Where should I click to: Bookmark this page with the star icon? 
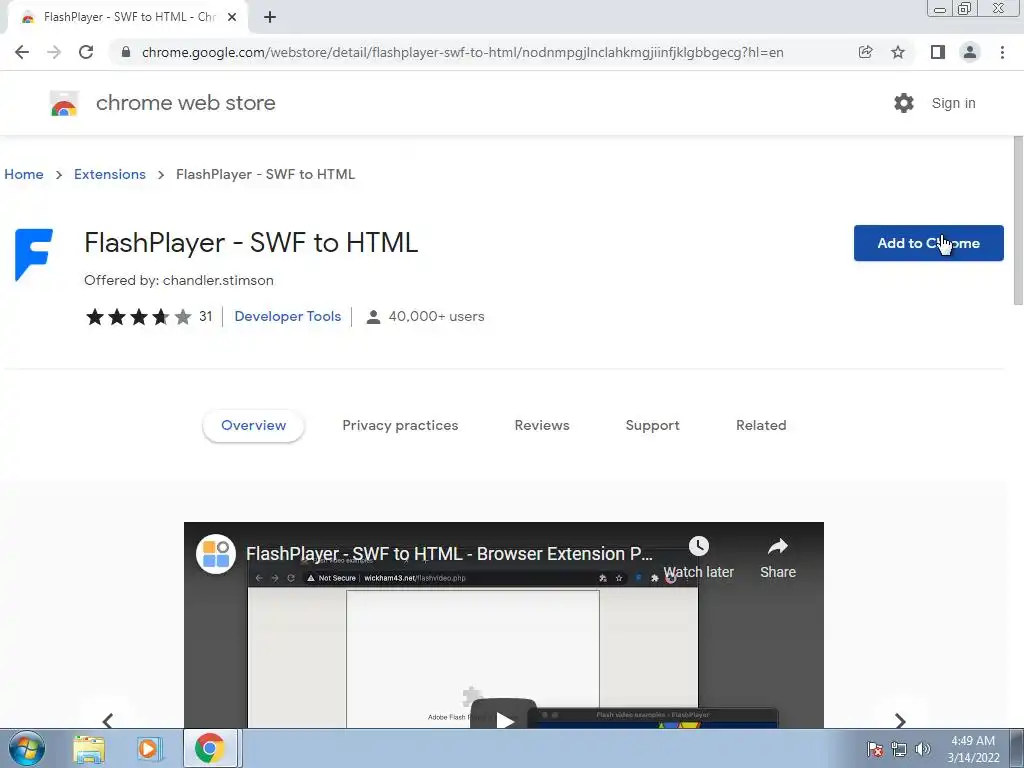point(898,52)
